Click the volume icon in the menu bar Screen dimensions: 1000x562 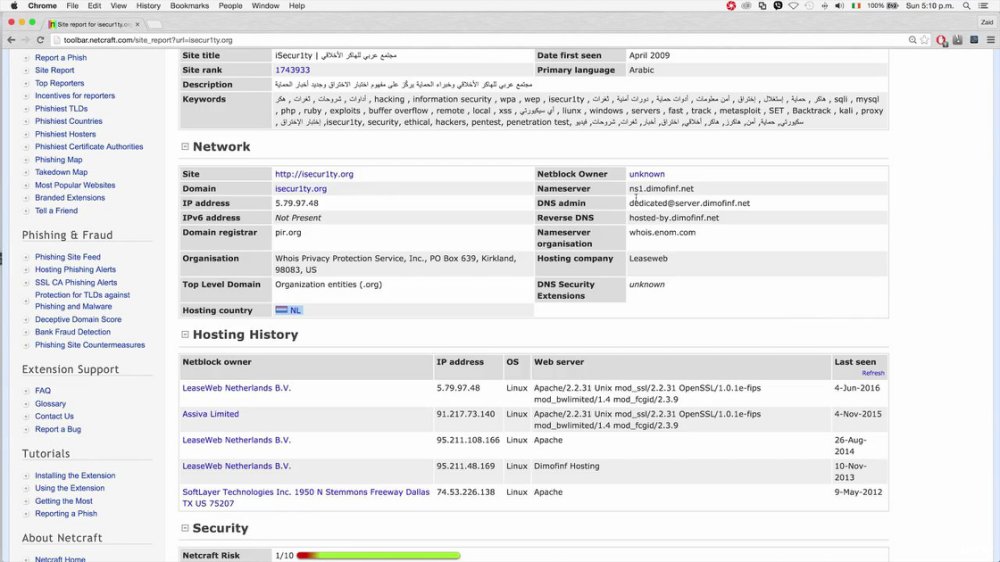pyautogui.click(x=839, y=6)
